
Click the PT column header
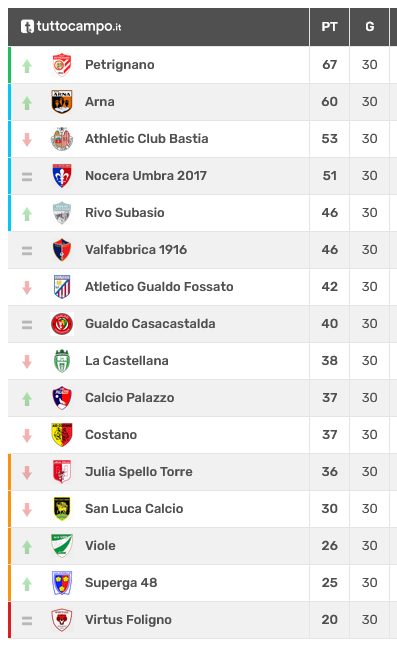point(330,27)
